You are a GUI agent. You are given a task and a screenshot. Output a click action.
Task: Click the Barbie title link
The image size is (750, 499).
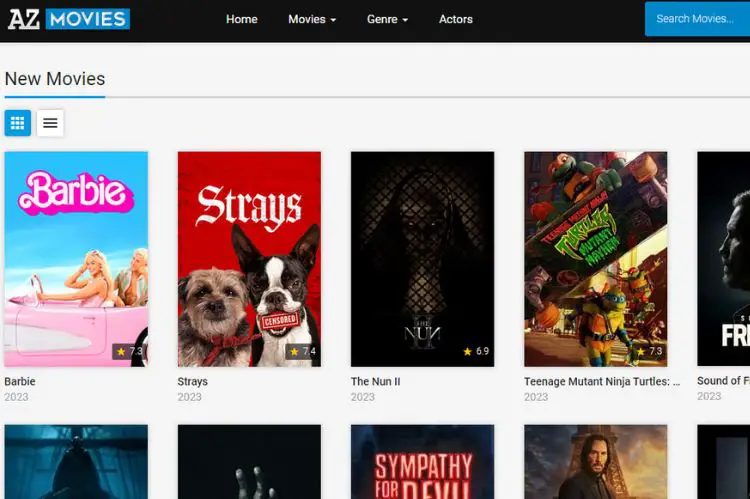(x=20, y=381)
